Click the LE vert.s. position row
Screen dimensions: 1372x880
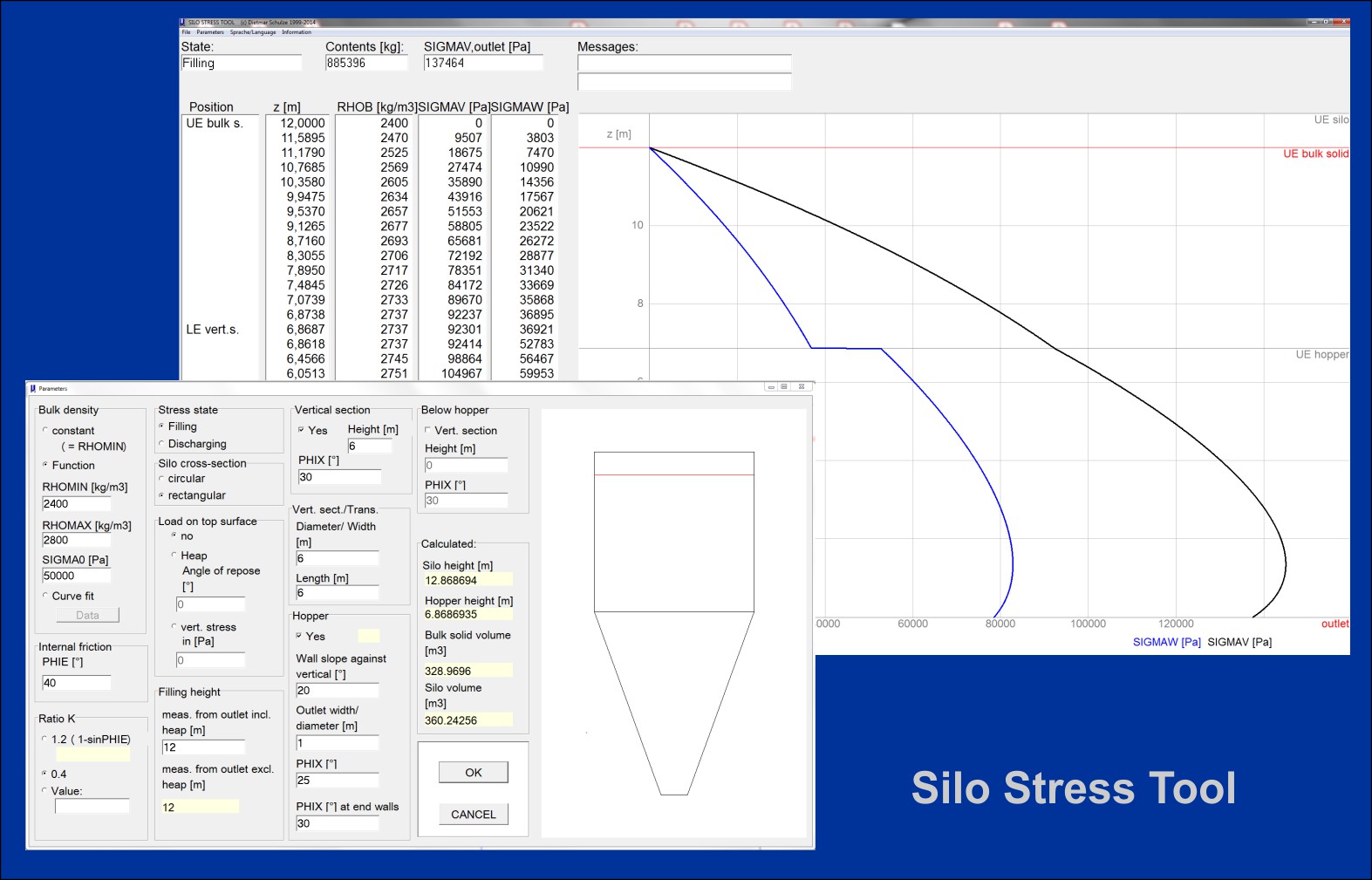click(212, 329)
